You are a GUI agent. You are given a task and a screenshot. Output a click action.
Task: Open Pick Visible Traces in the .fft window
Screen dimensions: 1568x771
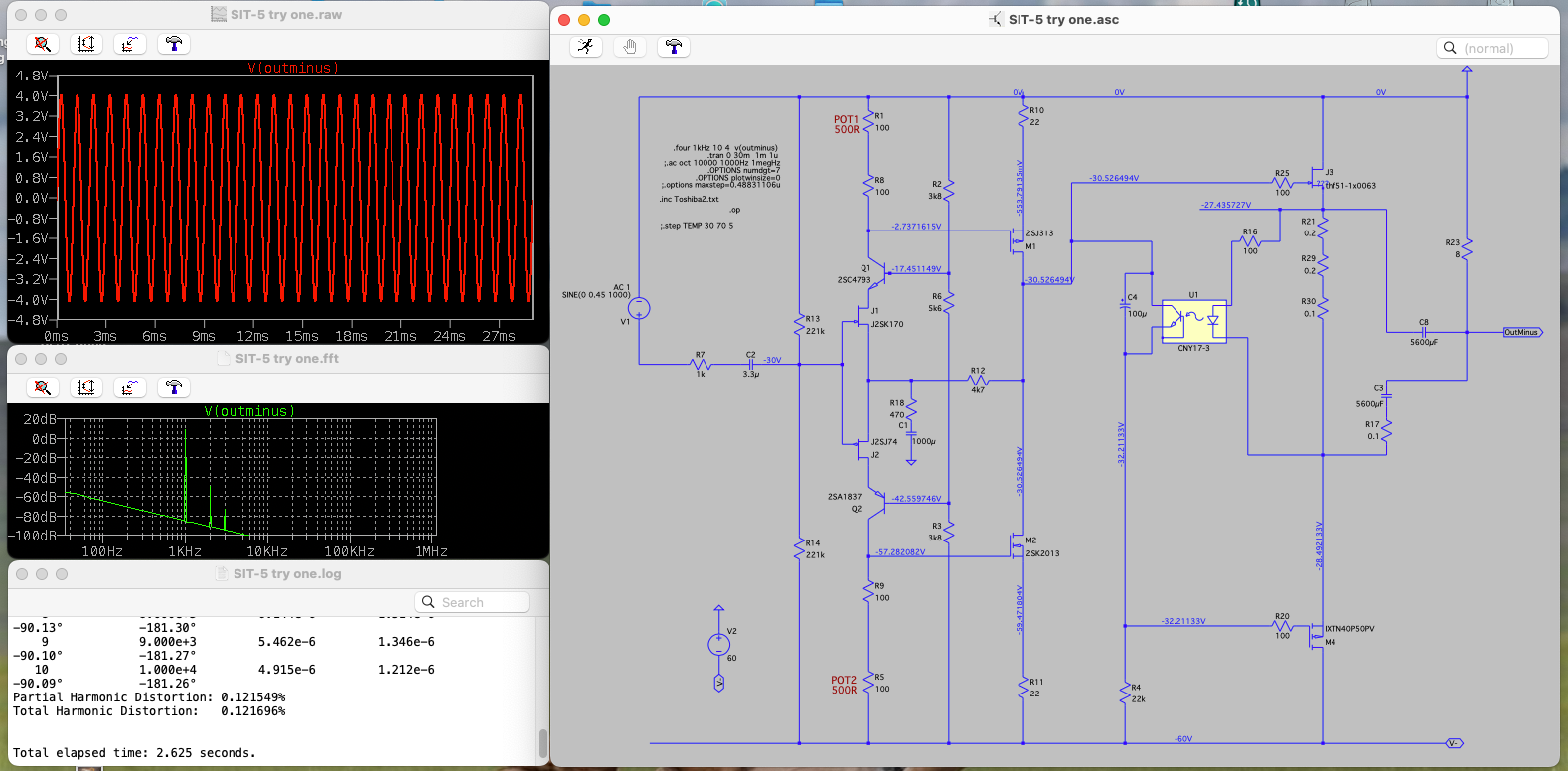(130, 387)
